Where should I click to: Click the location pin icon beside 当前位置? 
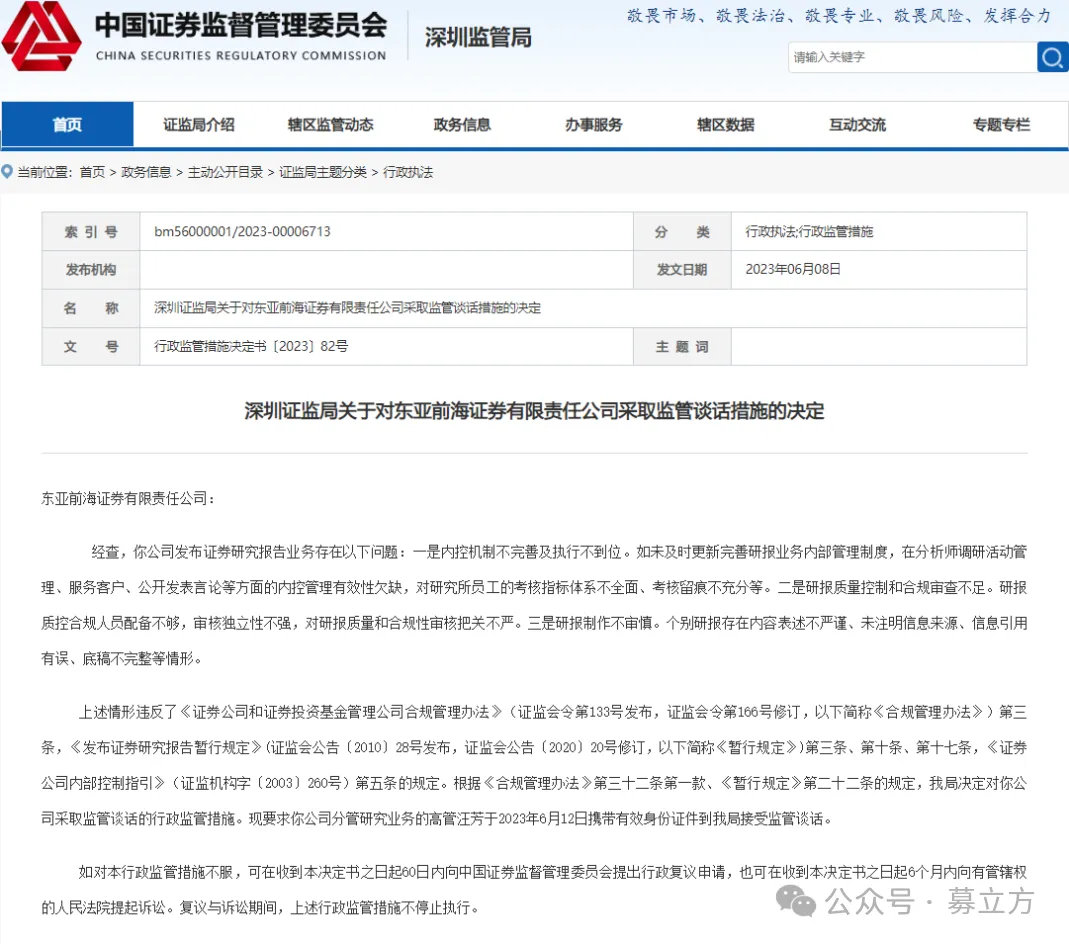pos(8,173)
